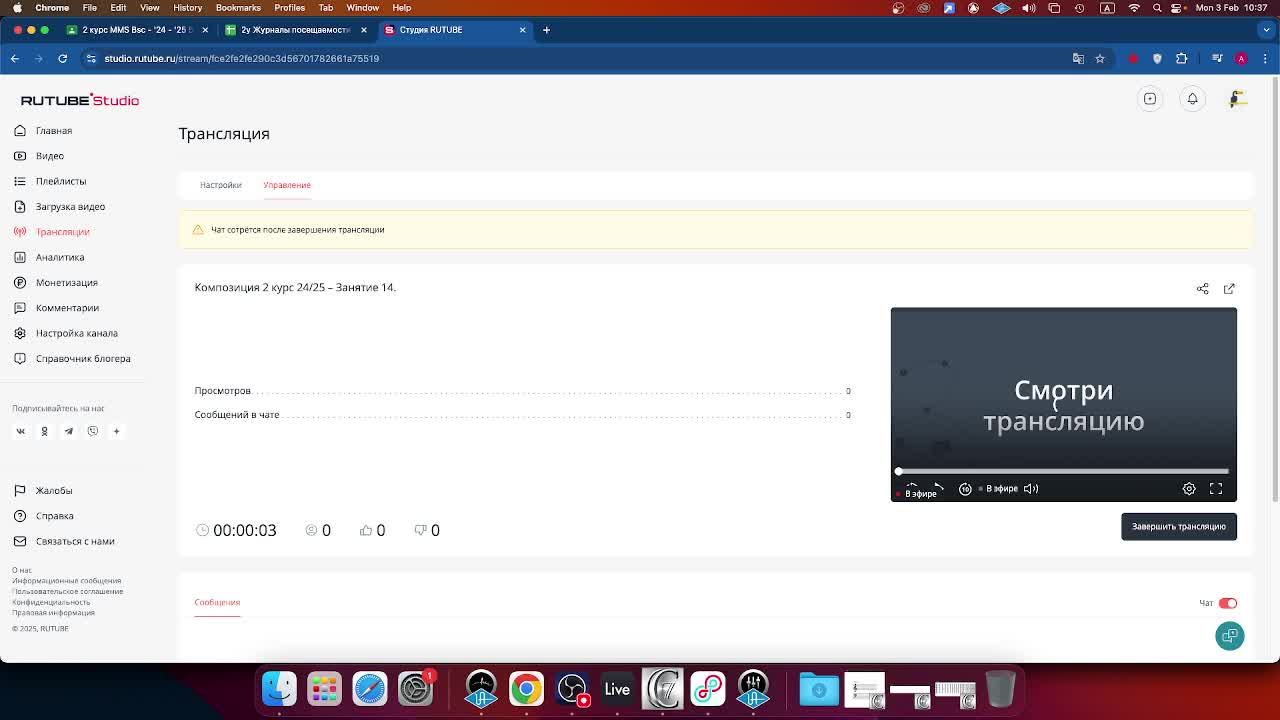Viewport: 1280px width, 720px height.
Task: Click Завершить трансляцию button
Action: pyautogui.click(x=1179, y=527)
